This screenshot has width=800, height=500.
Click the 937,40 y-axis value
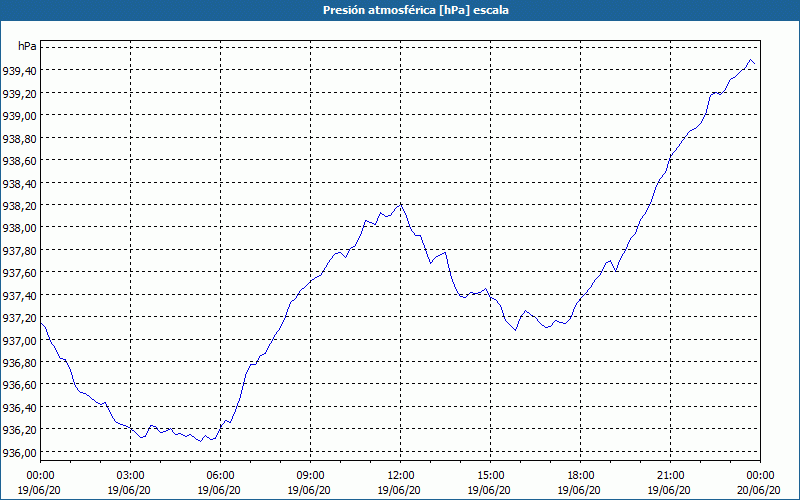tap(19, 295)
